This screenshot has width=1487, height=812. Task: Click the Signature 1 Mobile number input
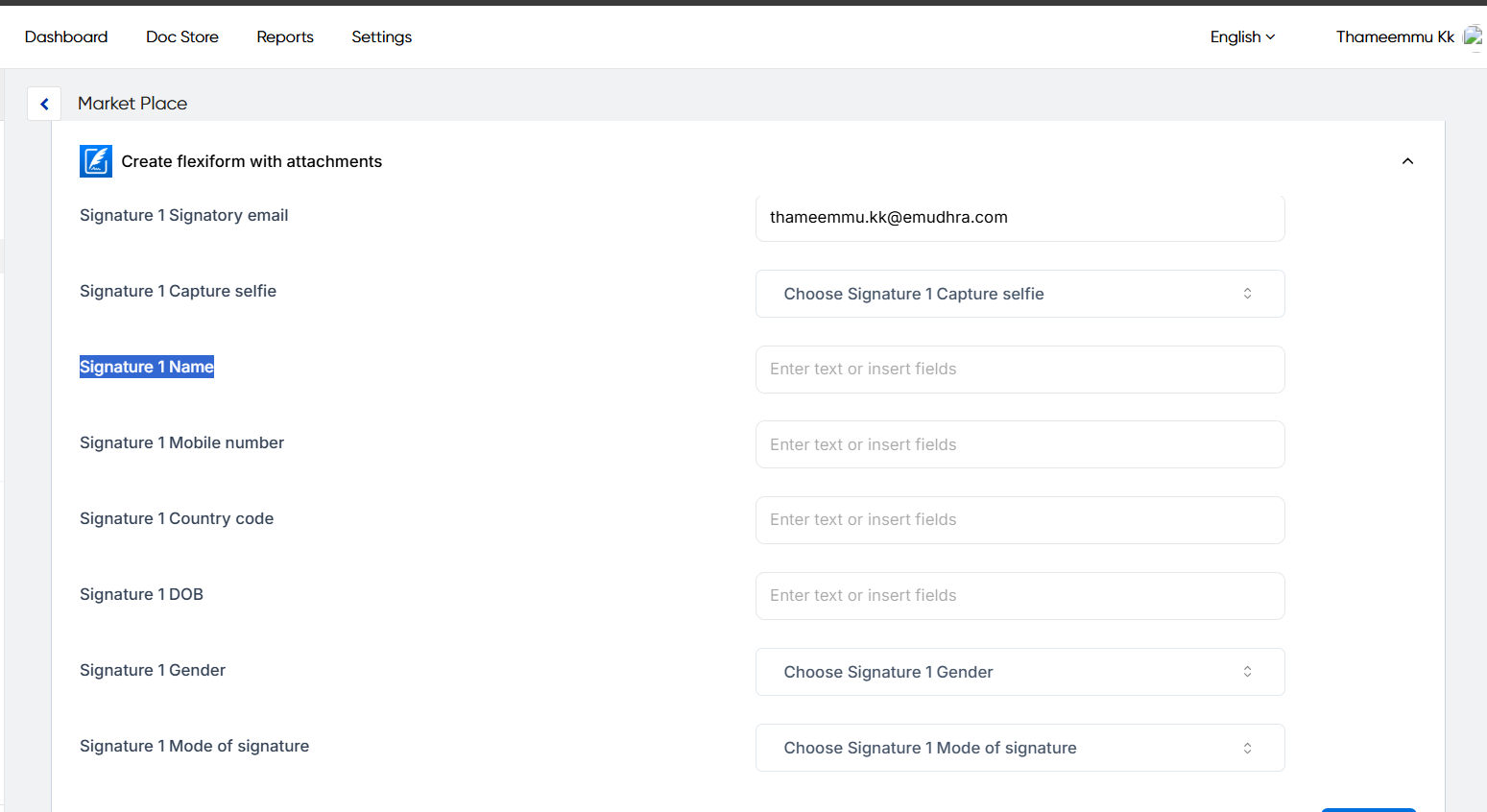pyautogui.click(x=1019, y=444)
